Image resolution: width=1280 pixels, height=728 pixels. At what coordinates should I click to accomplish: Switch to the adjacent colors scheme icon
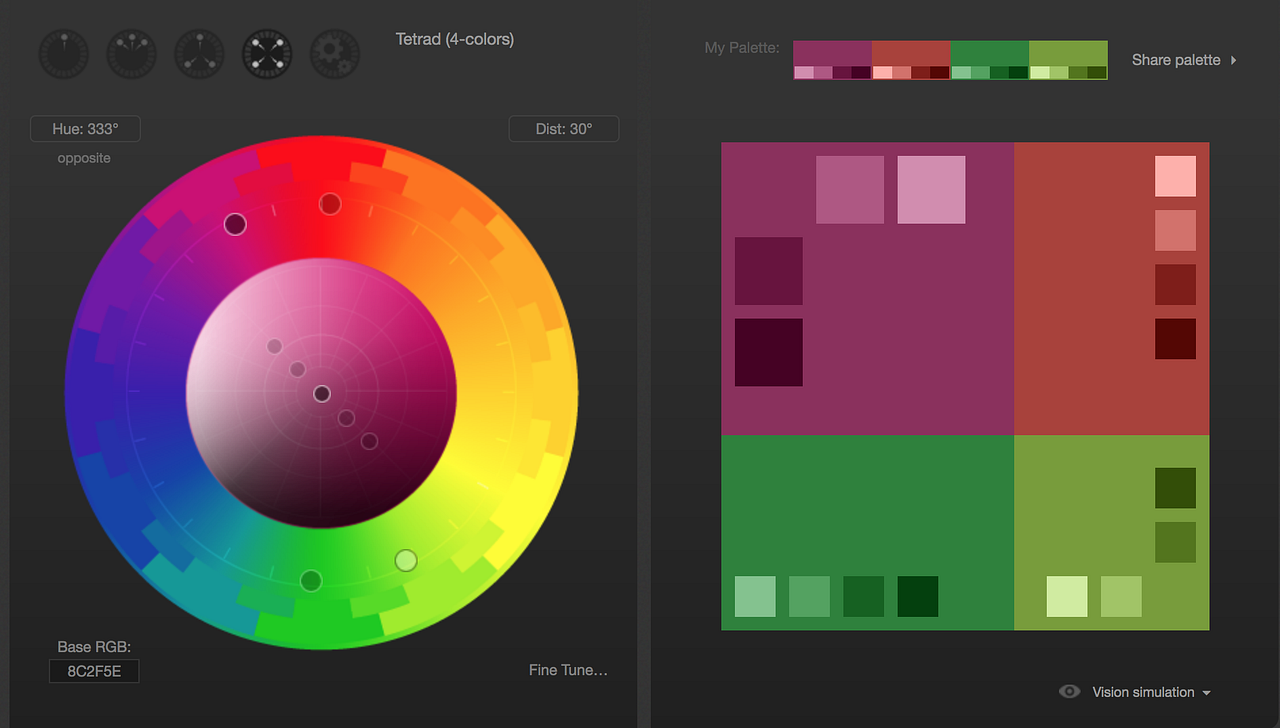131,53
